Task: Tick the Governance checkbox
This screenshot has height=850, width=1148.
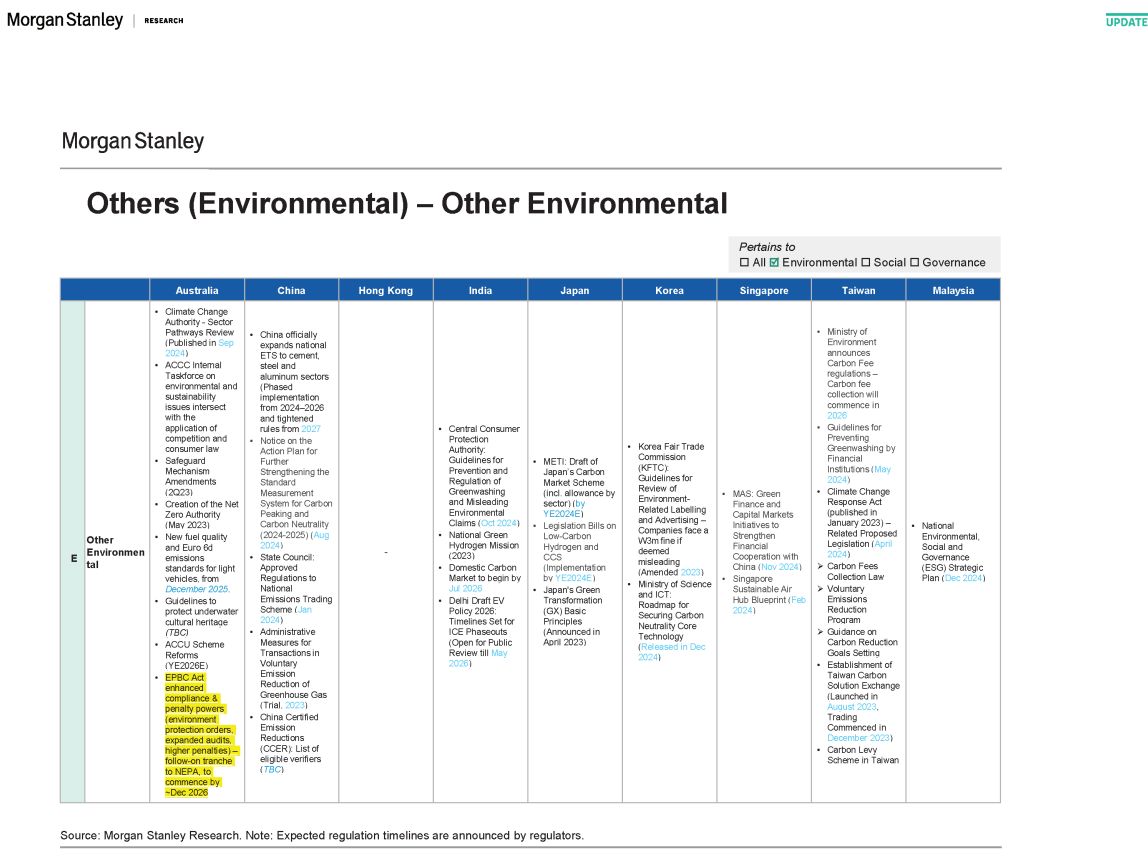Action: [914, 262]
